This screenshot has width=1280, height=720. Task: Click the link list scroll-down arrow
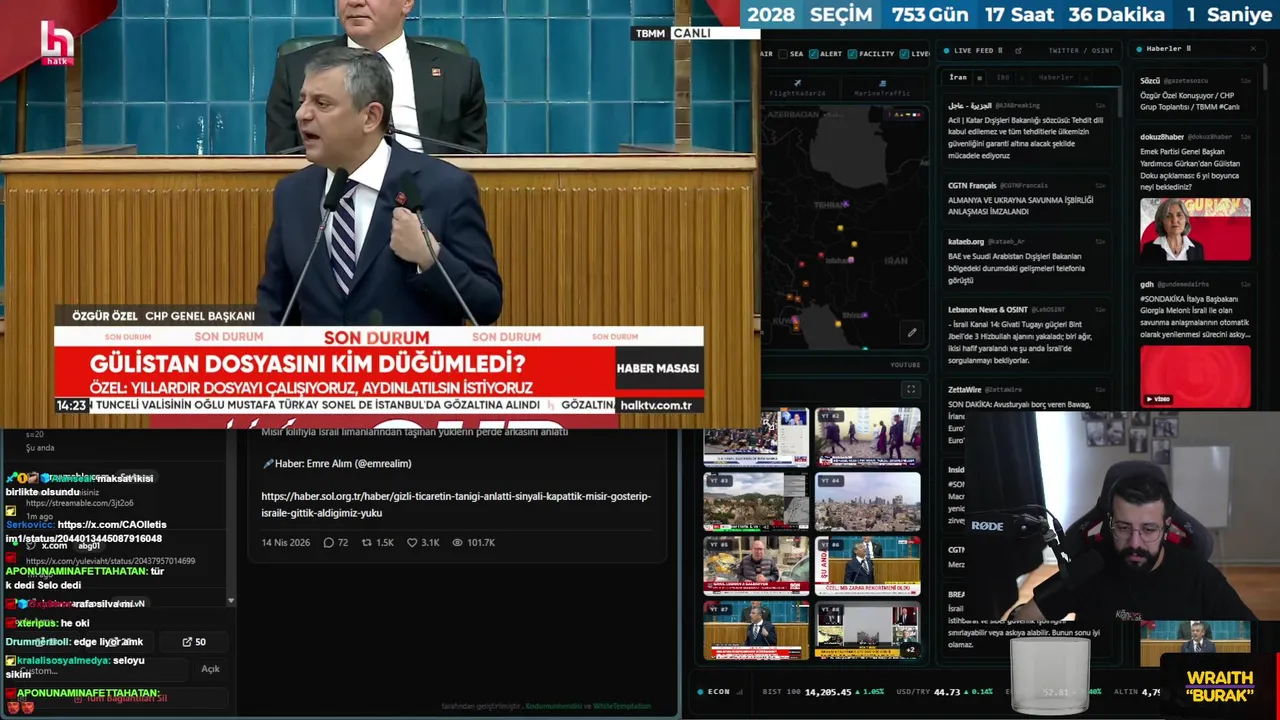coord(231,601)
